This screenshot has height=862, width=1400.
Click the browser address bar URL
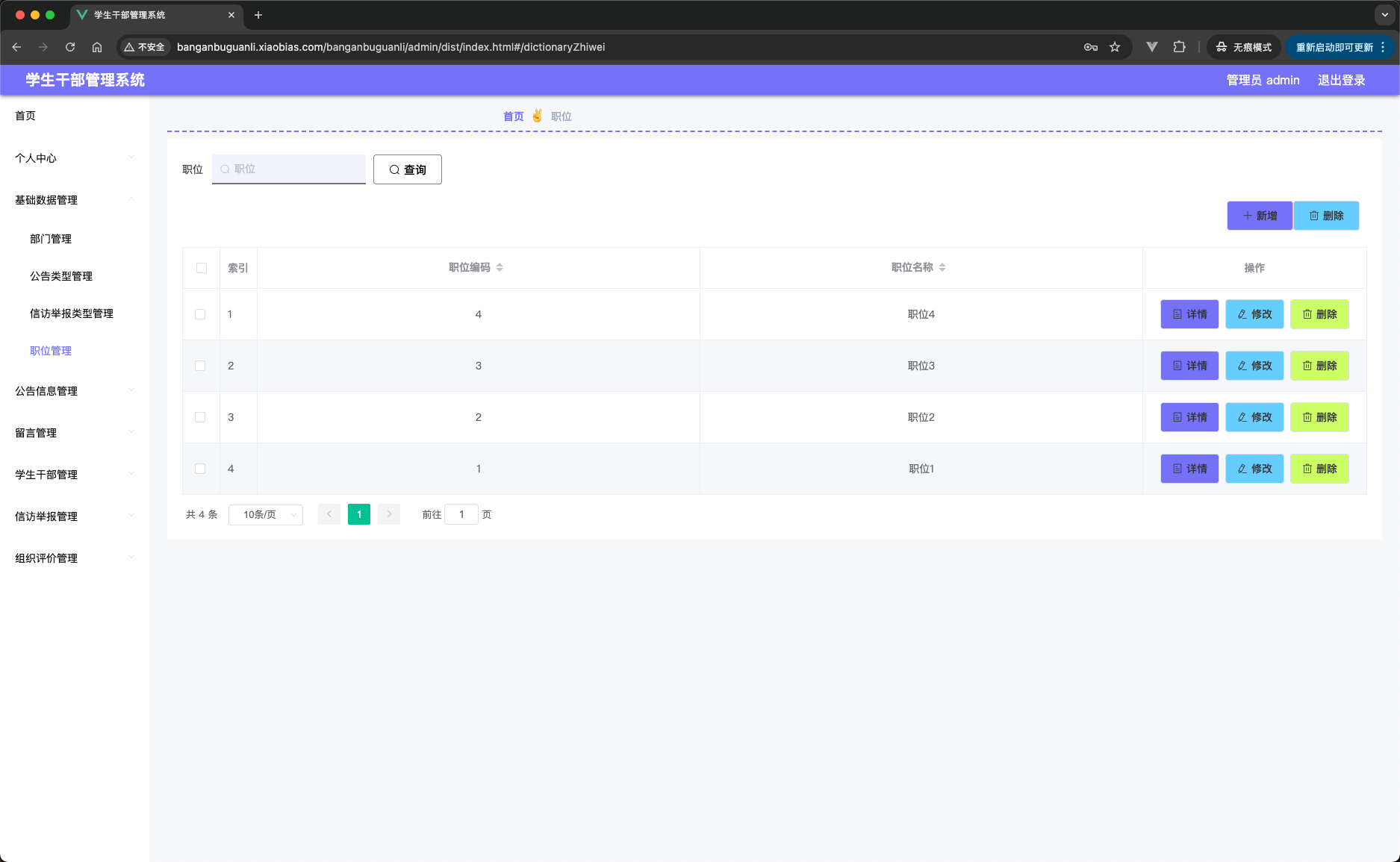[x=391, y=47]
